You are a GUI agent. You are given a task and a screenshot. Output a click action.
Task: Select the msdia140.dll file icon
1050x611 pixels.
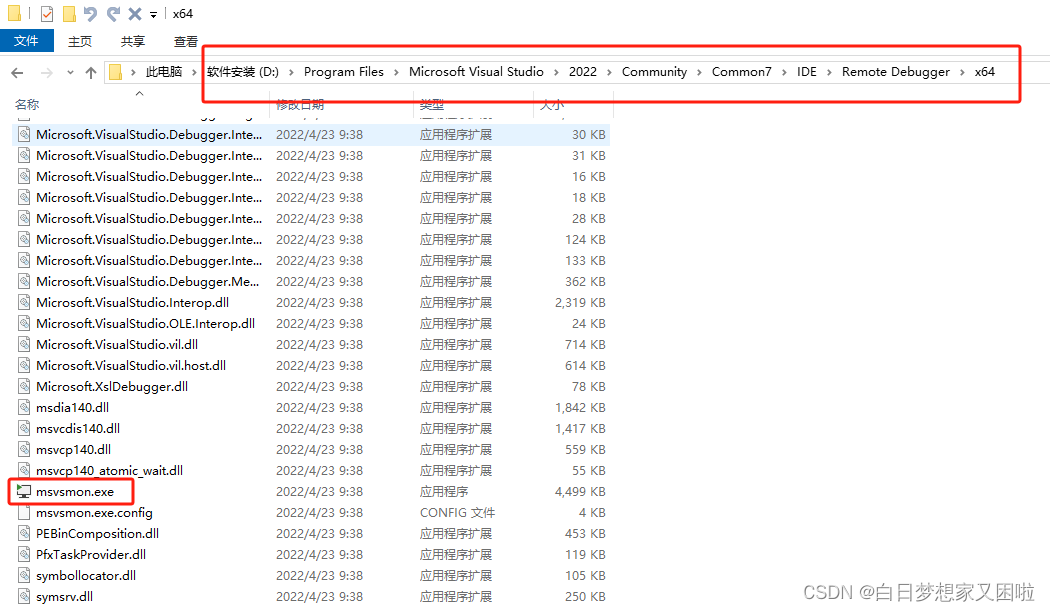point(22,407)
